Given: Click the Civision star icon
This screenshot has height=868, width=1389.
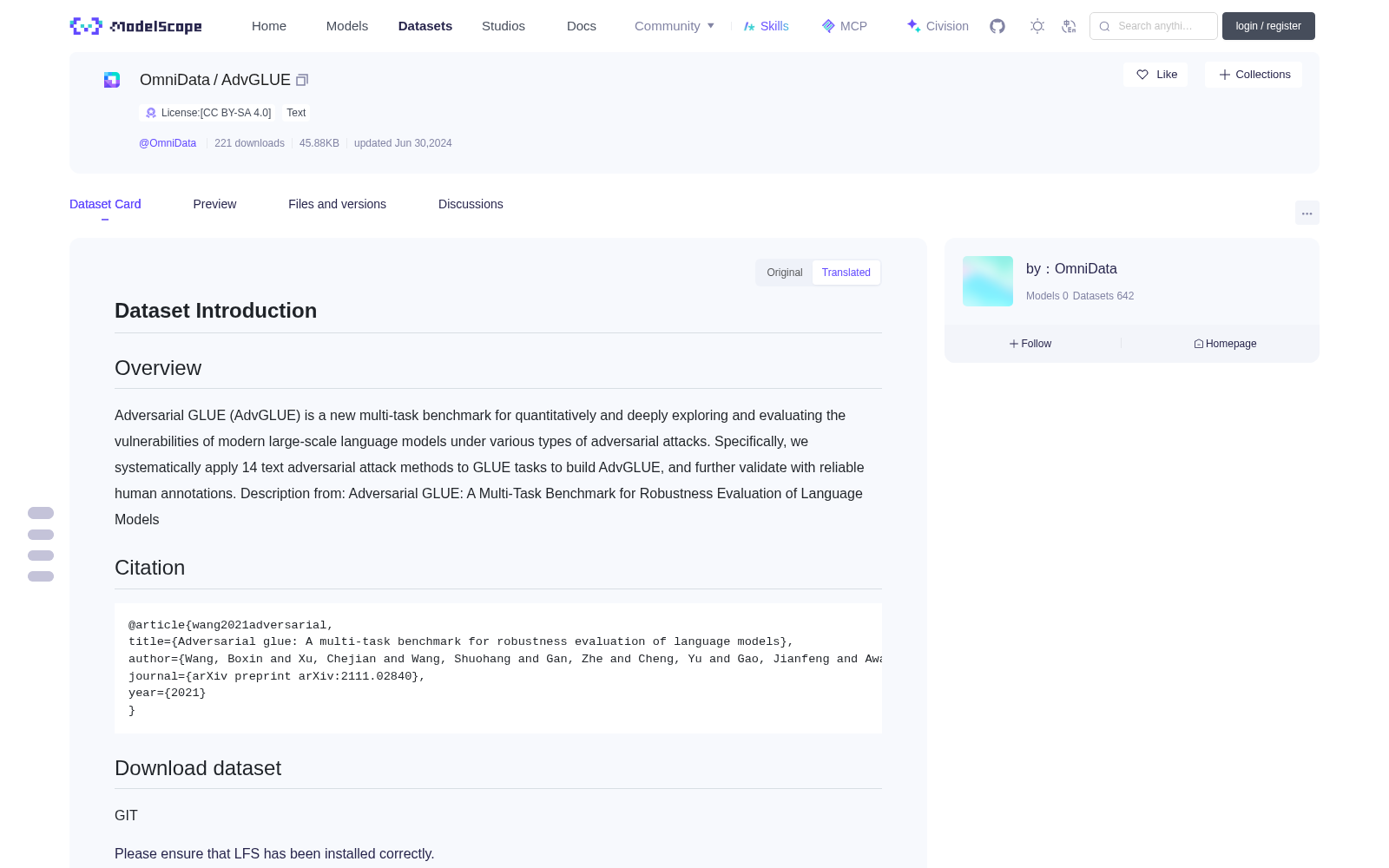Looking at the screenshot, I should pos(913,26).
